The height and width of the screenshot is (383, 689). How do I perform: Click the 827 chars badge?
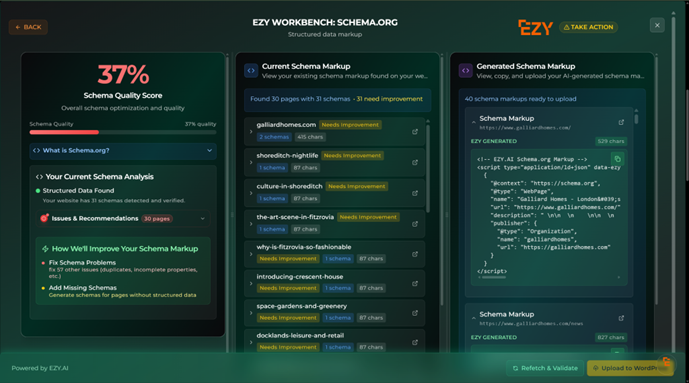(611, 337)
